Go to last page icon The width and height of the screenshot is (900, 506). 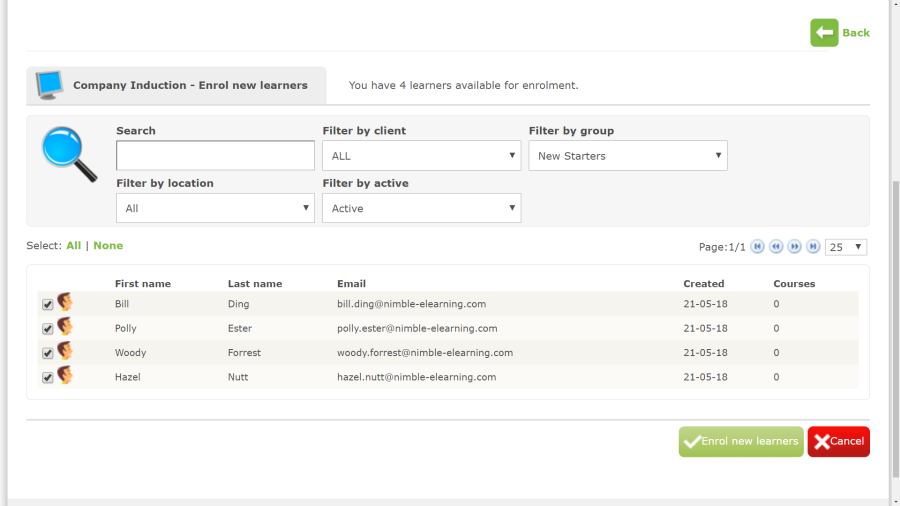click(x=813, y=247)
